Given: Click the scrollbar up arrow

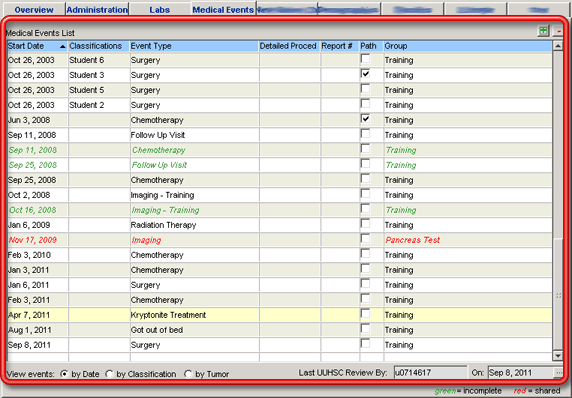Looking at the screenshot, I should [557, 46].
